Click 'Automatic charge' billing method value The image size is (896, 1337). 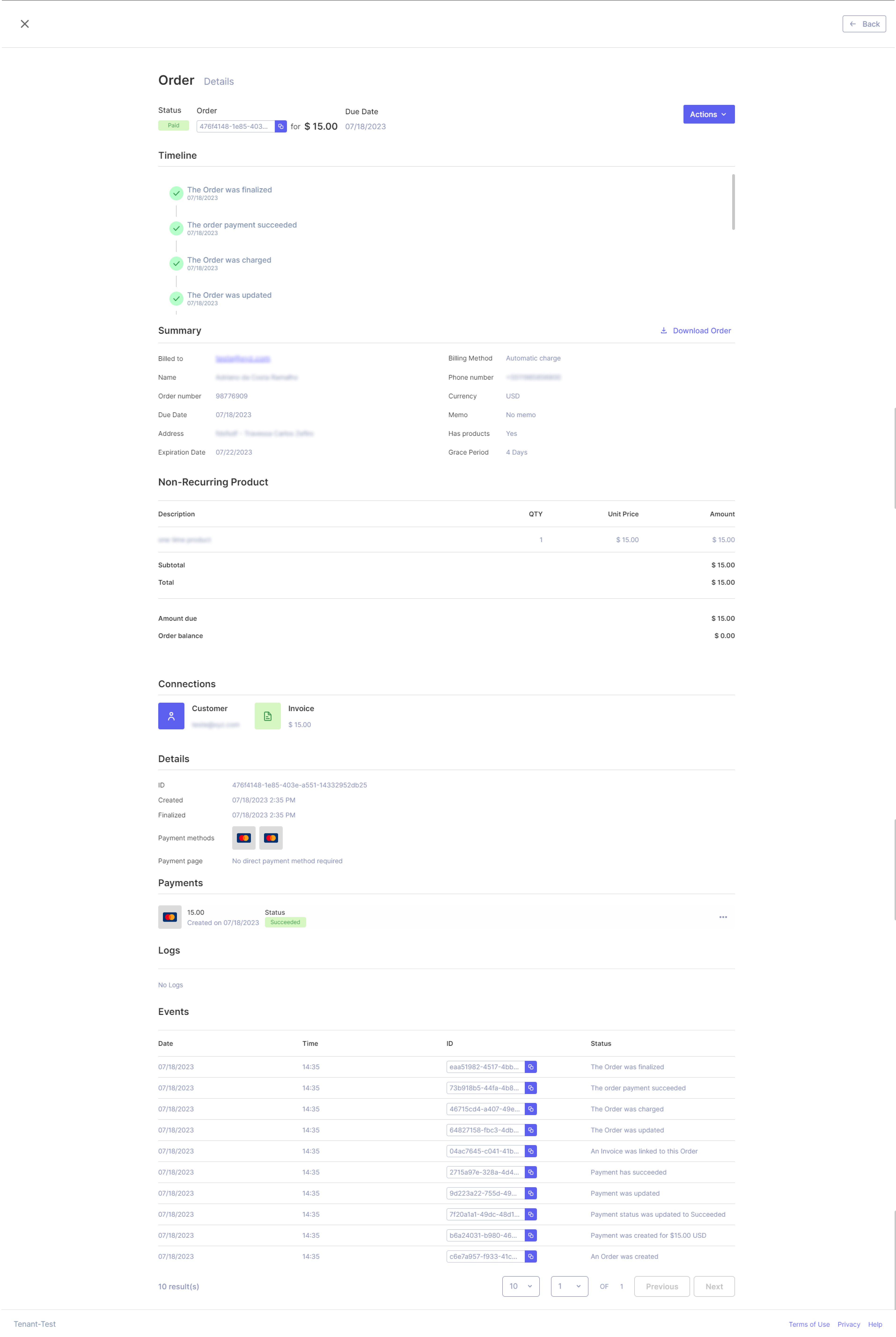[x=533, y=358]
